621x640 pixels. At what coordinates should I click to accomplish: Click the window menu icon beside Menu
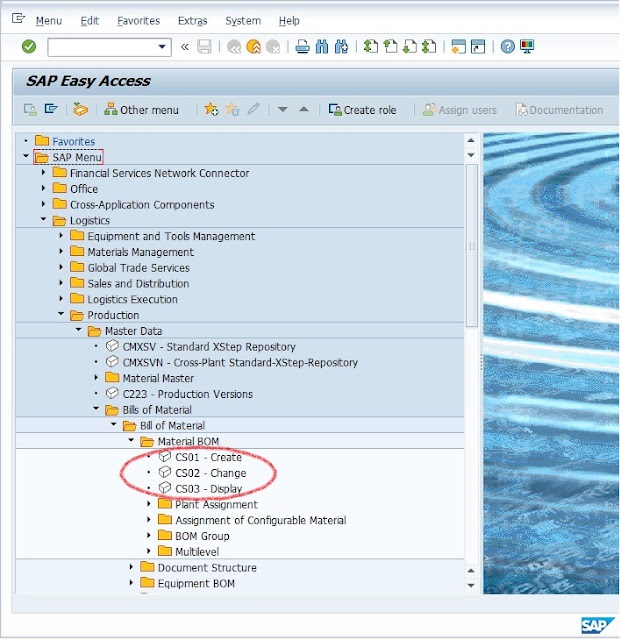pos(18,18)
